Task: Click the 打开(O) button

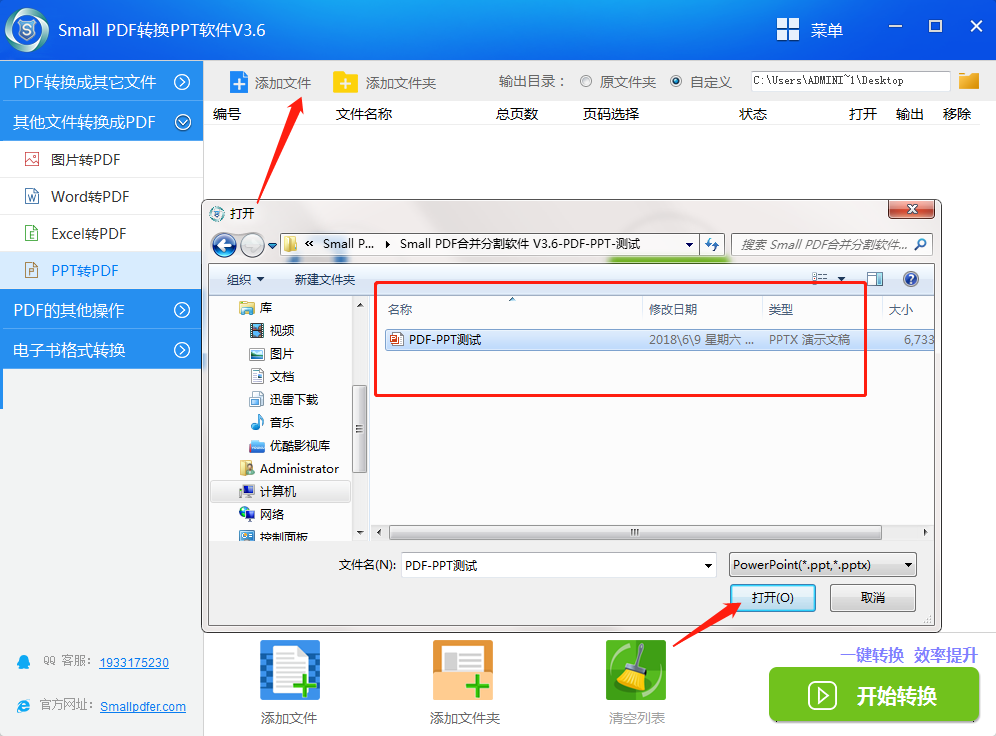Action: 772,598
